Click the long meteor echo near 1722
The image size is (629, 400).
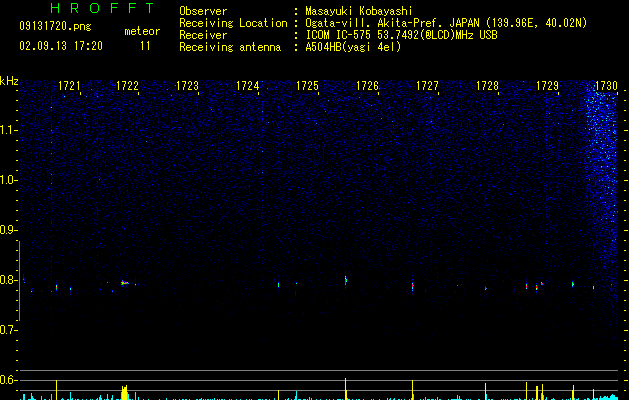tap(125, 283)
